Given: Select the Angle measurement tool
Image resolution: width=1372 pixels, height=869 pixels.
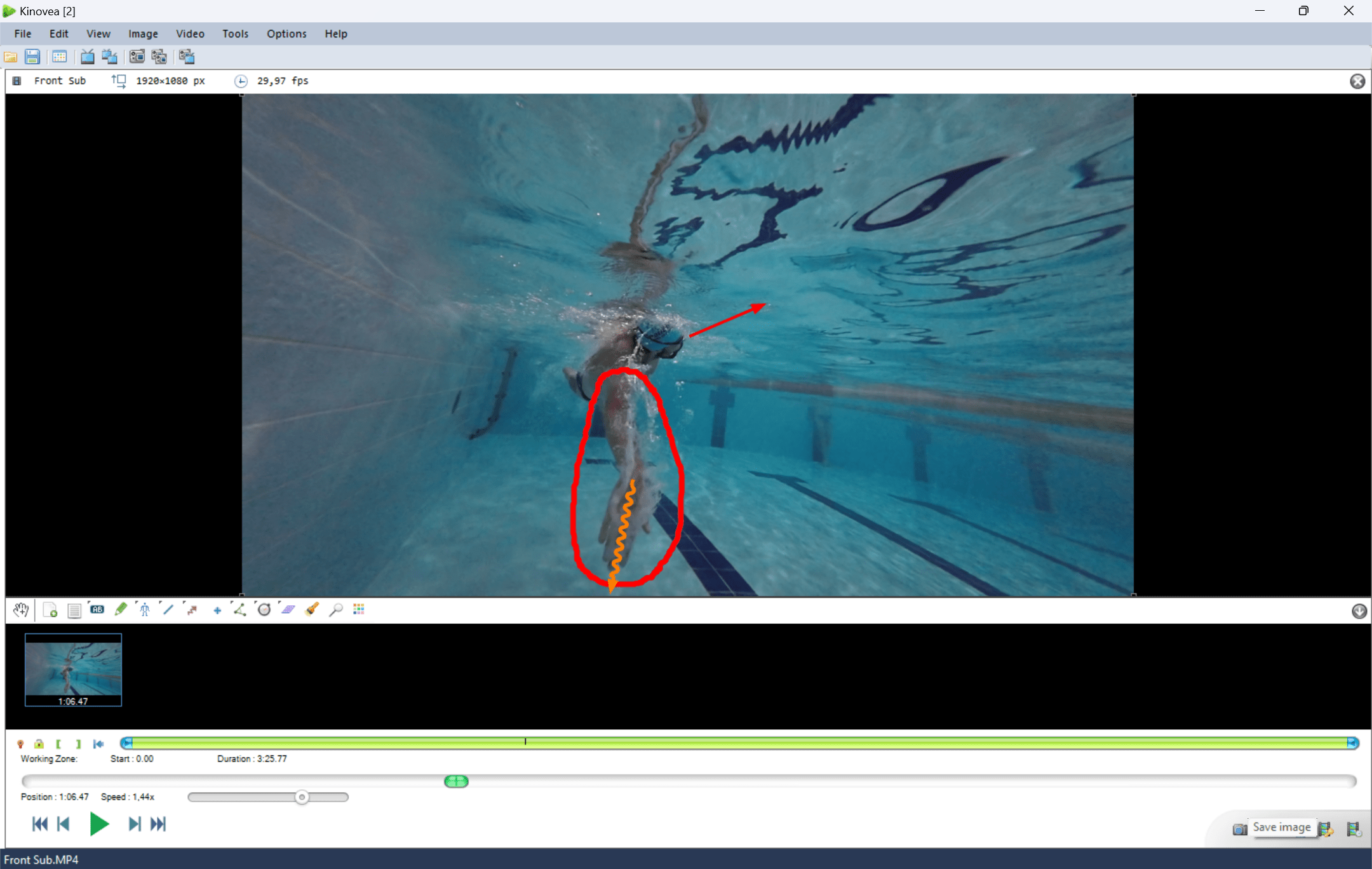Looking at the screenshot, I should 239,609.
